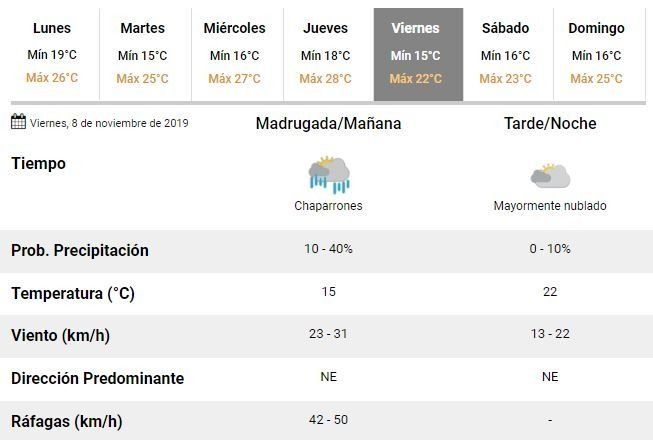Click the 10 - 40% precipitation value
Image resolution: width=653 pixels, height=440 pixels.
coord(328,249)
